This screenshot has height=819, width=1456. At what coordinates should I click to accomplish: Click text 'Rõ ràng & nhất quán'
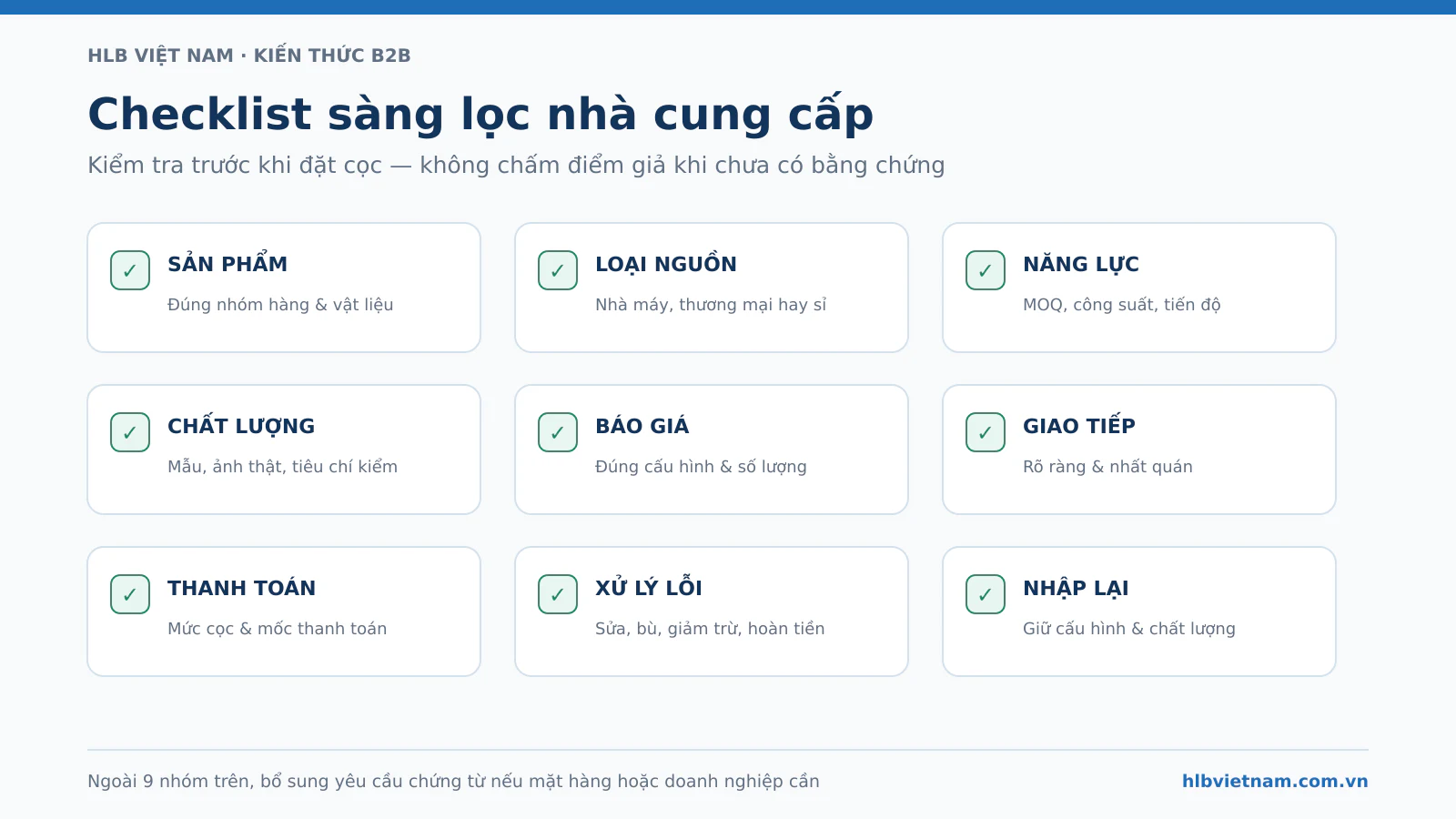coord(1107,466)
